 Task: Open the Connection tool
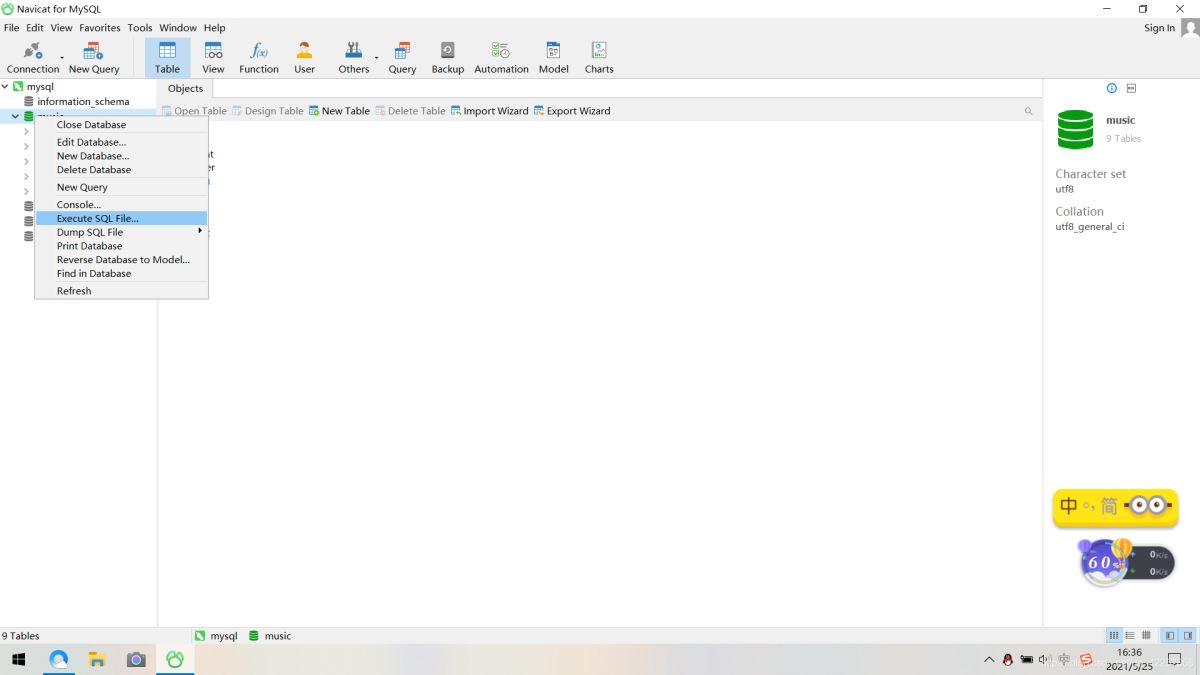pyautogui.click(x=33, y=58)
